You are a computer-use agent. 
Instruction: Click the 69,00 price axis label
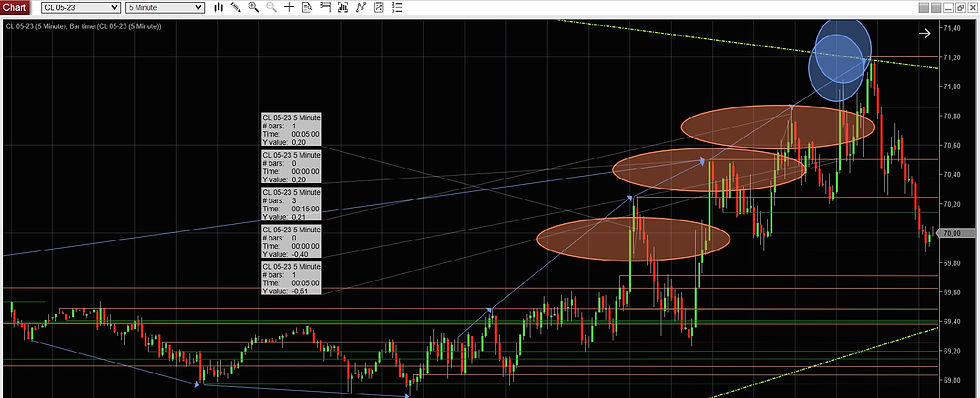coord(952,380)
